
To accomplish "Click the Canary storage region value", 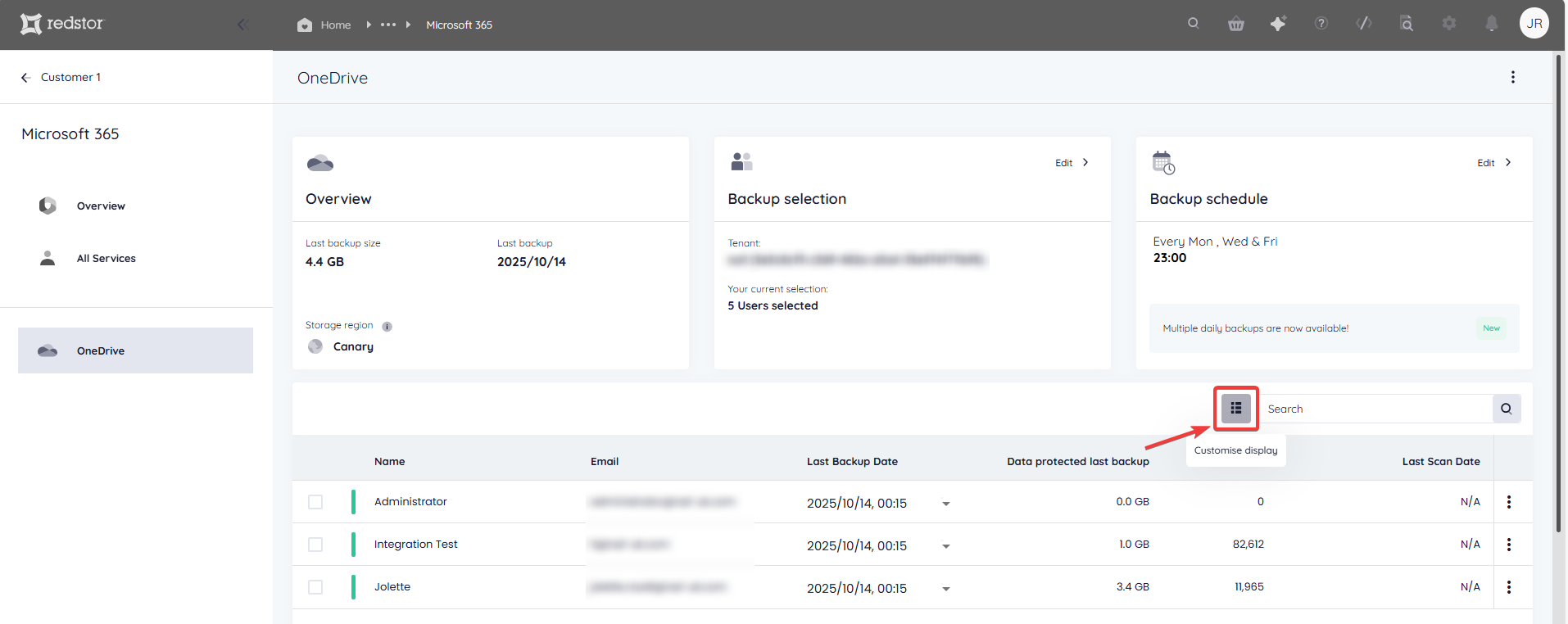I will tap(353, 346).
